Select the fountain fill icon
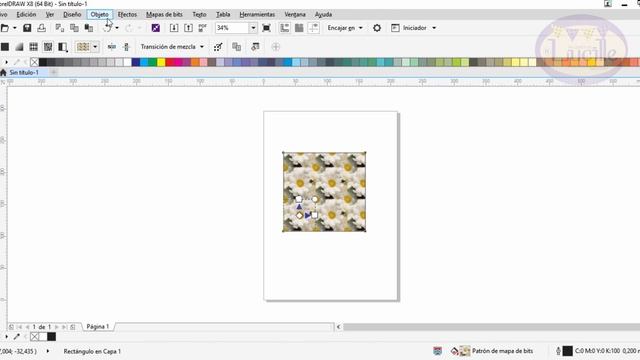This screenshot has height=360, width=640. [19, 47]
